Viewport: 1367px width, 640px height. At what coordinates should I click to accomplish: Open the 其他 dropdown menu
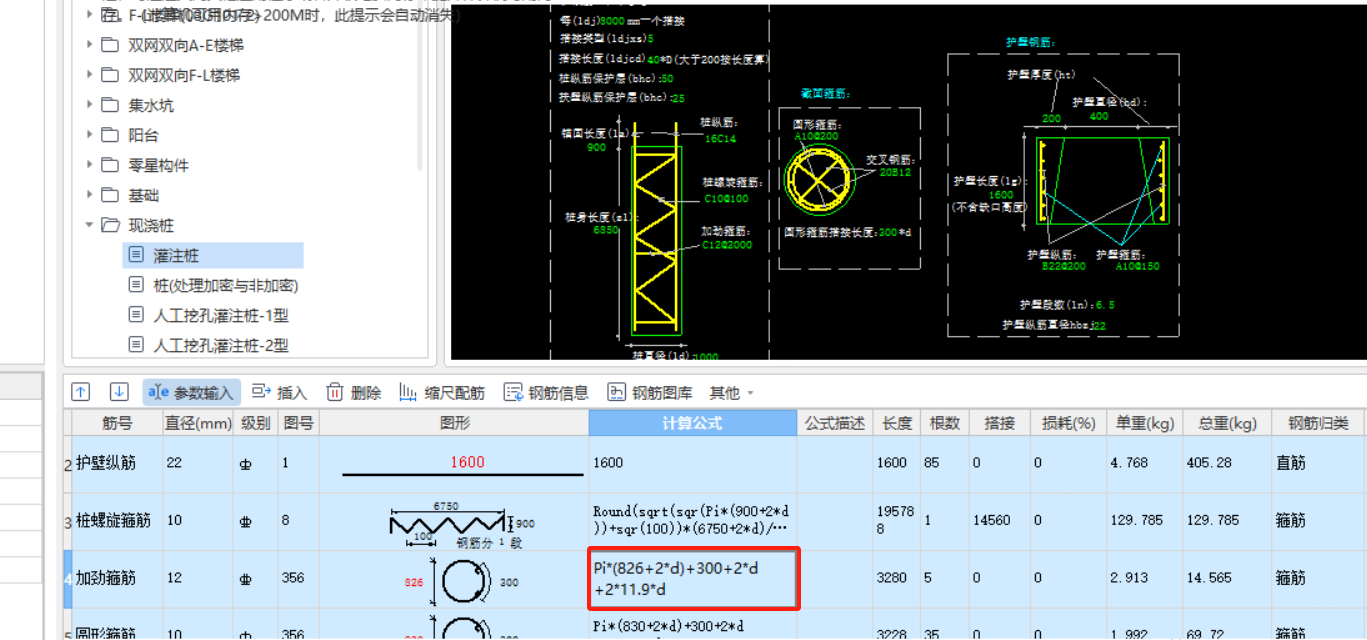click(x=731, y=393)
